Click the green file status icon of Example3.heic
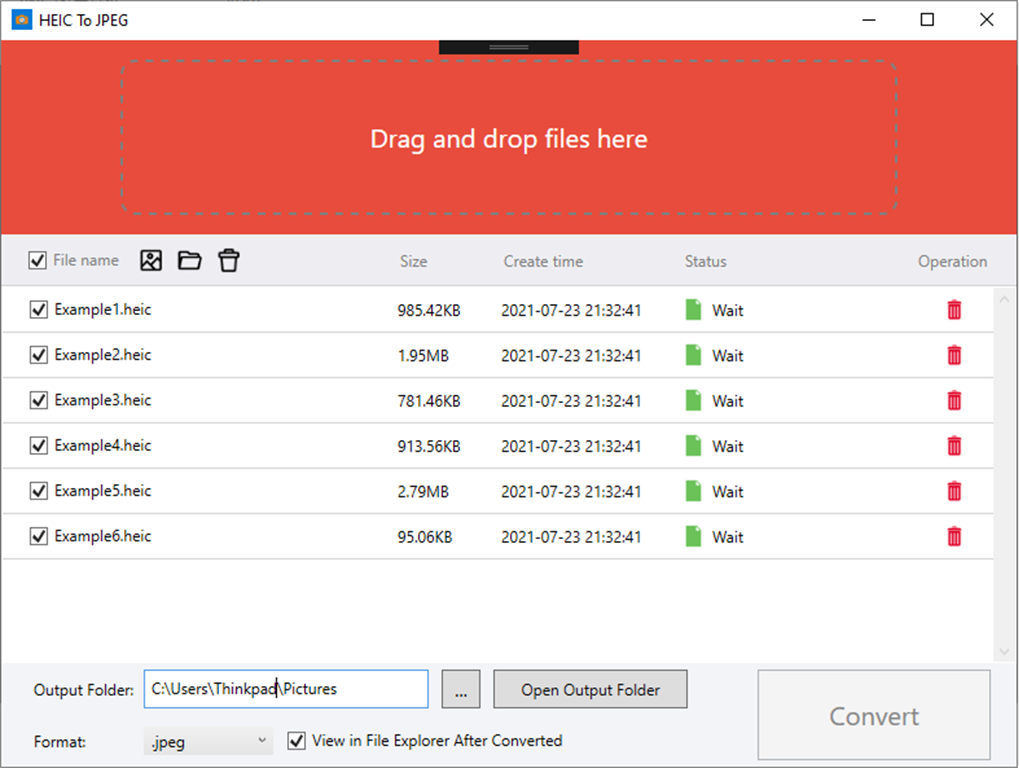 click(x=693, y=401)
